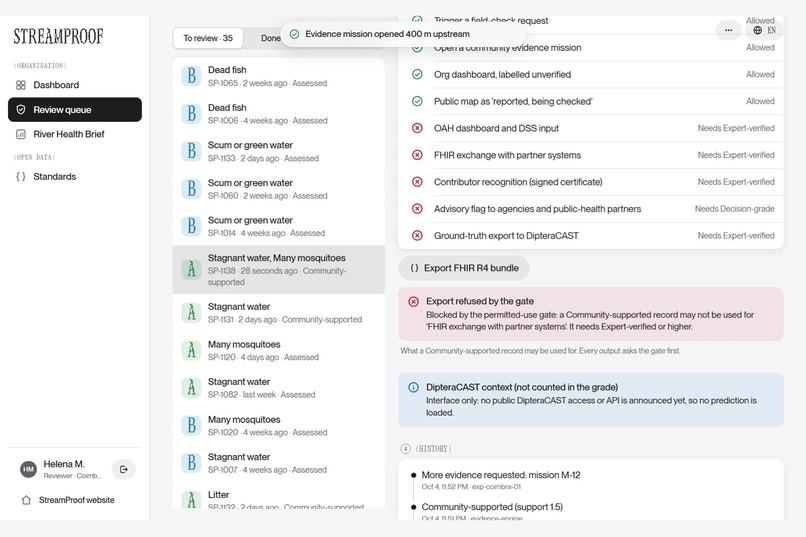The image size is (806, 537).
Task: Open Standards under Open Data
Action: pyautogui.click(x=75, y=176)
